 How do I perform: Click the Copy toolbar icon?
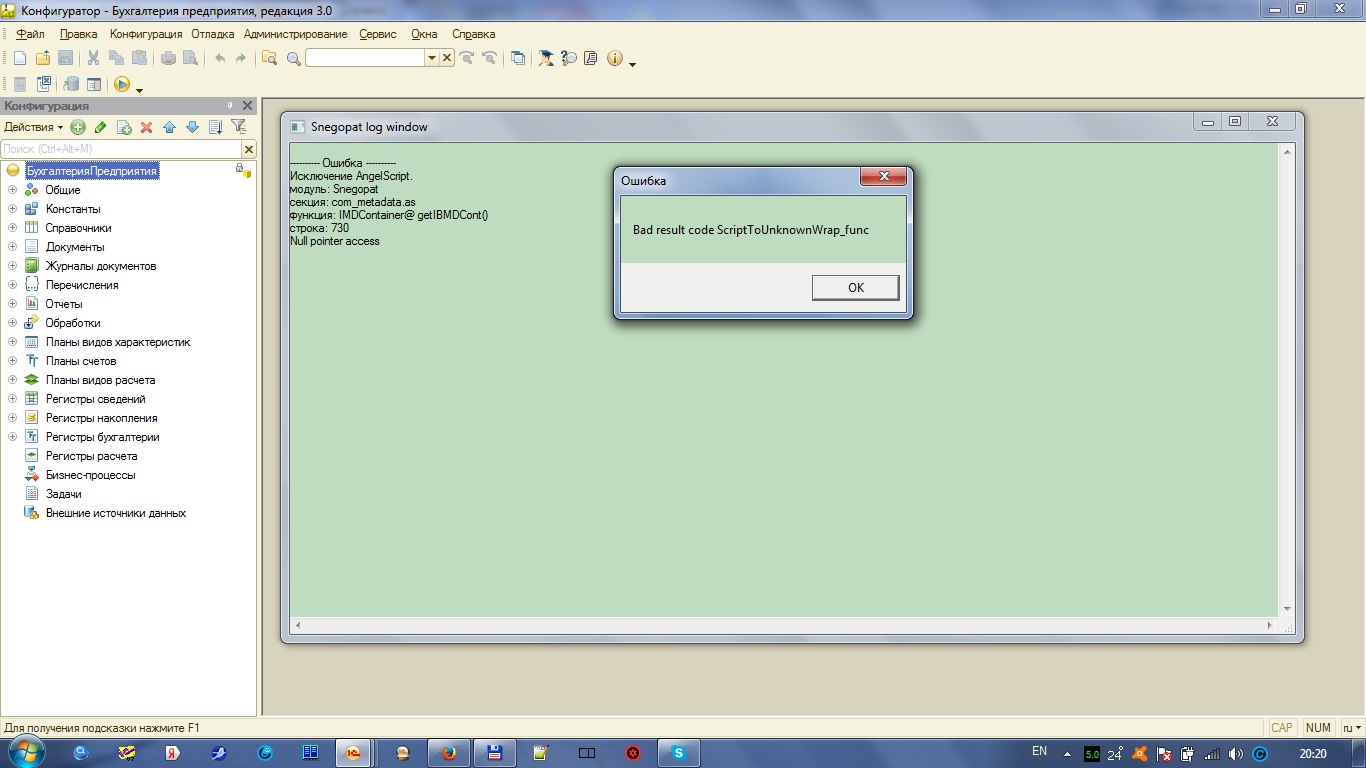point(117,58)
